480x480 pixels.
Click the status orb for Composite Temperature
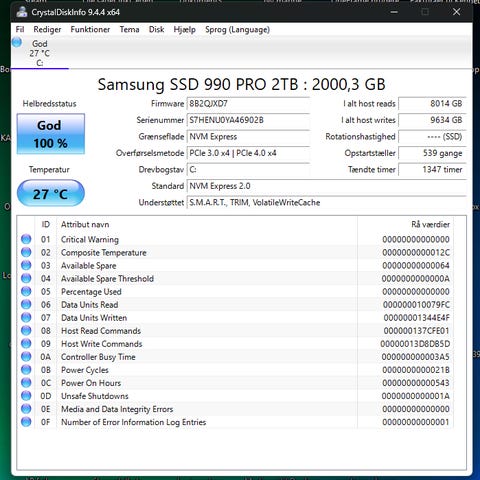(26, 252)
